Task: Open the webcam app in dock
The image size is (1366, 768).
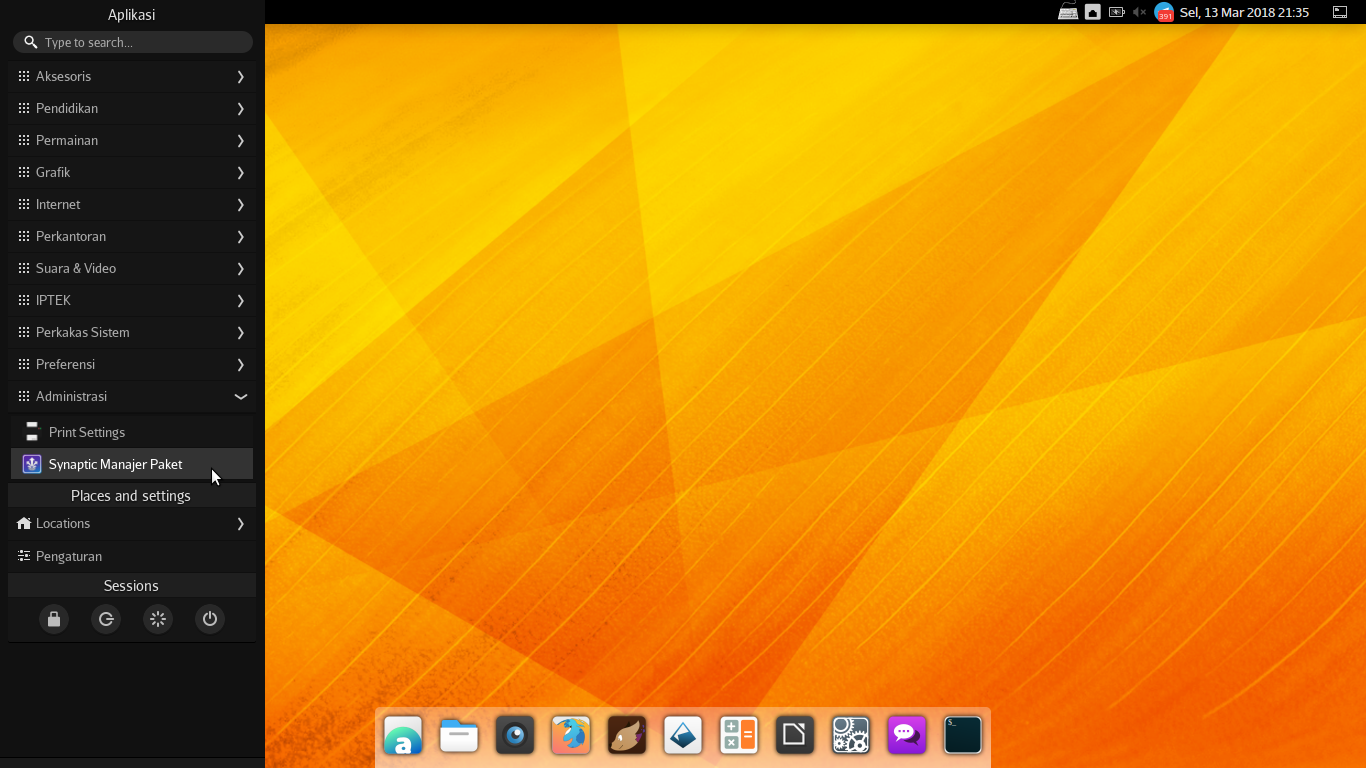Action: [515, 736]
